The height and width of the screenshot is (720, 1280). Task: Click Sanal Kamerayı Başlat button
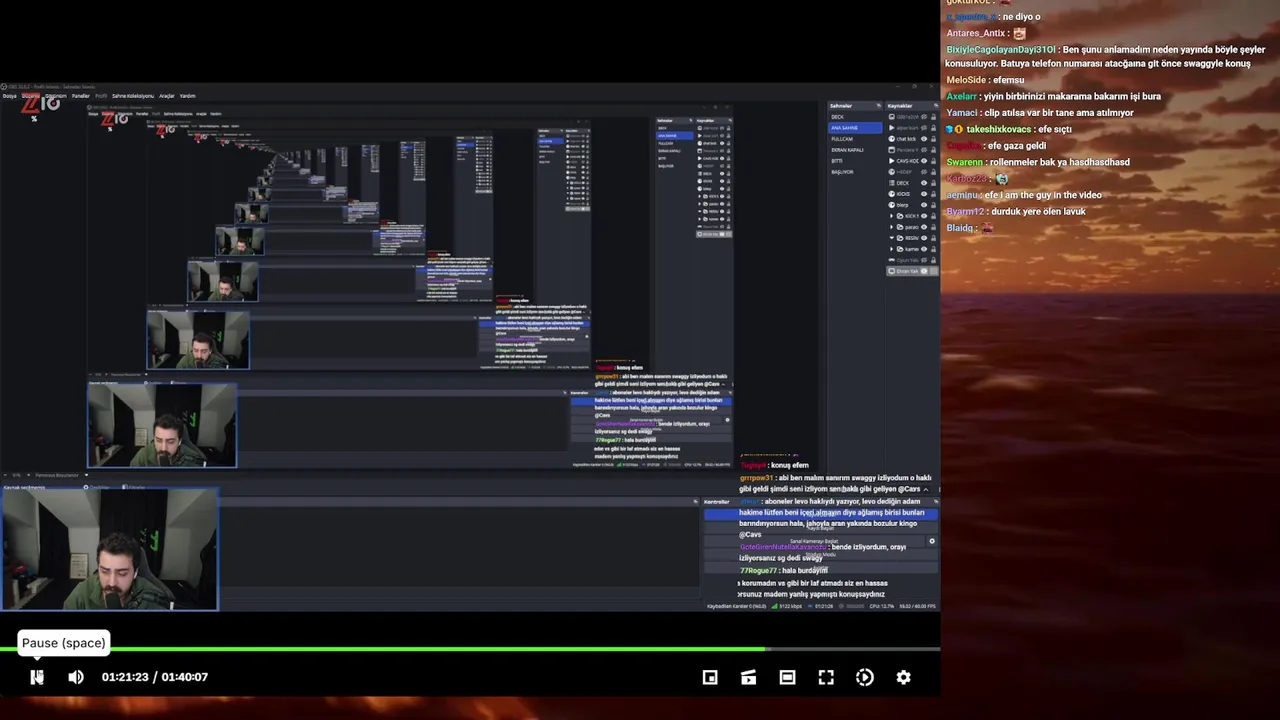(x=814, y=541)
